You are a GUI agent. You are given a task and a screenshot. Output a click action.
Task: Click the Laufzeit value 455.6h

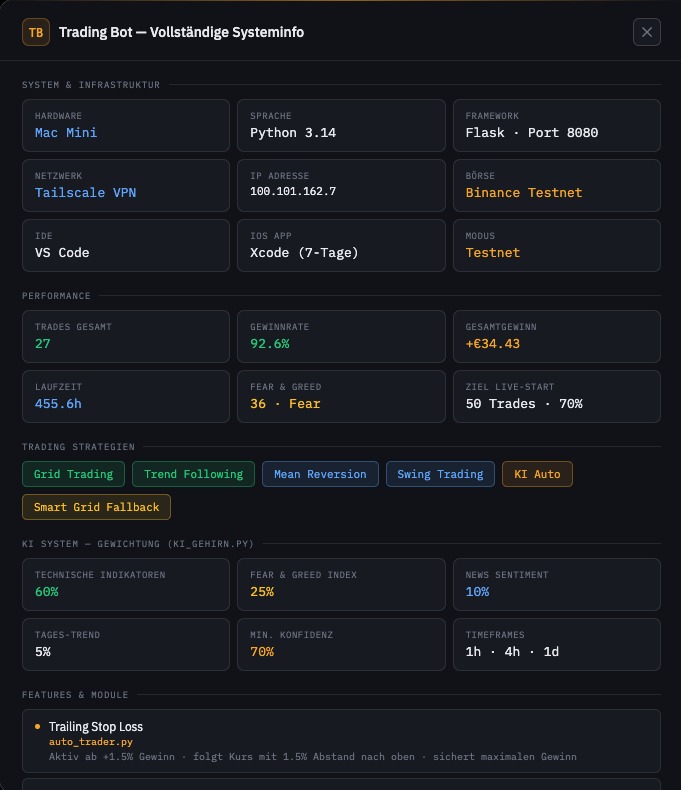pyautogui.click(x=58, y=404)
